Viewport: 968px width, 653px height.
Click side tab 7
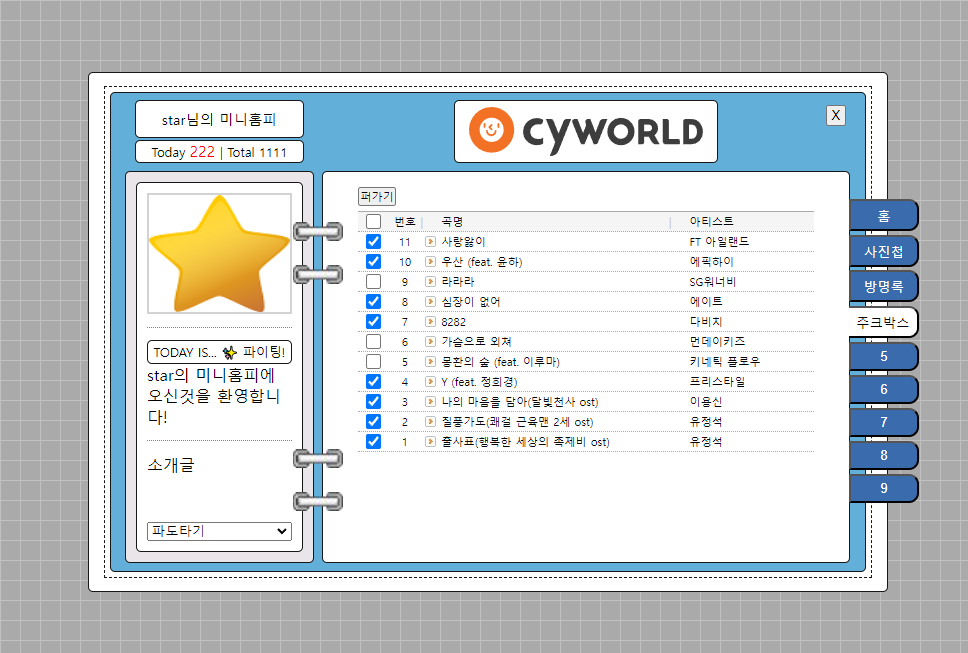pos(883,422)
